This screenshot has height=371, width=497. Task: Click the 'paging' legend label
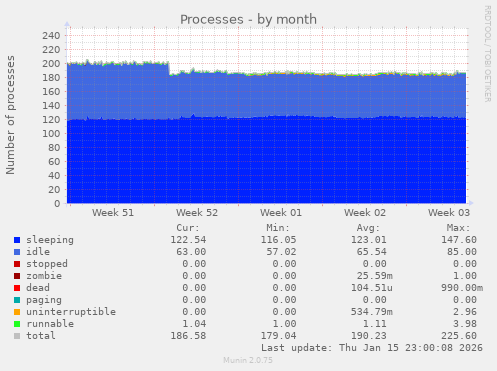[44, 300]
